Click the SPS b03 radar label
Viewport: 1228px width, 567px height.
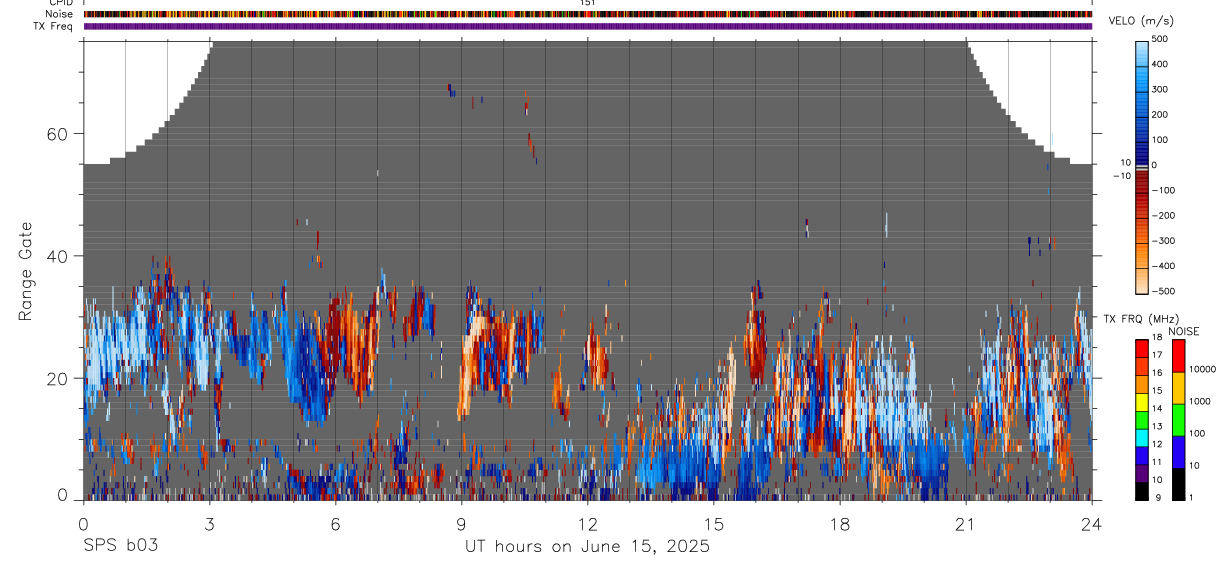click(119, 546)
